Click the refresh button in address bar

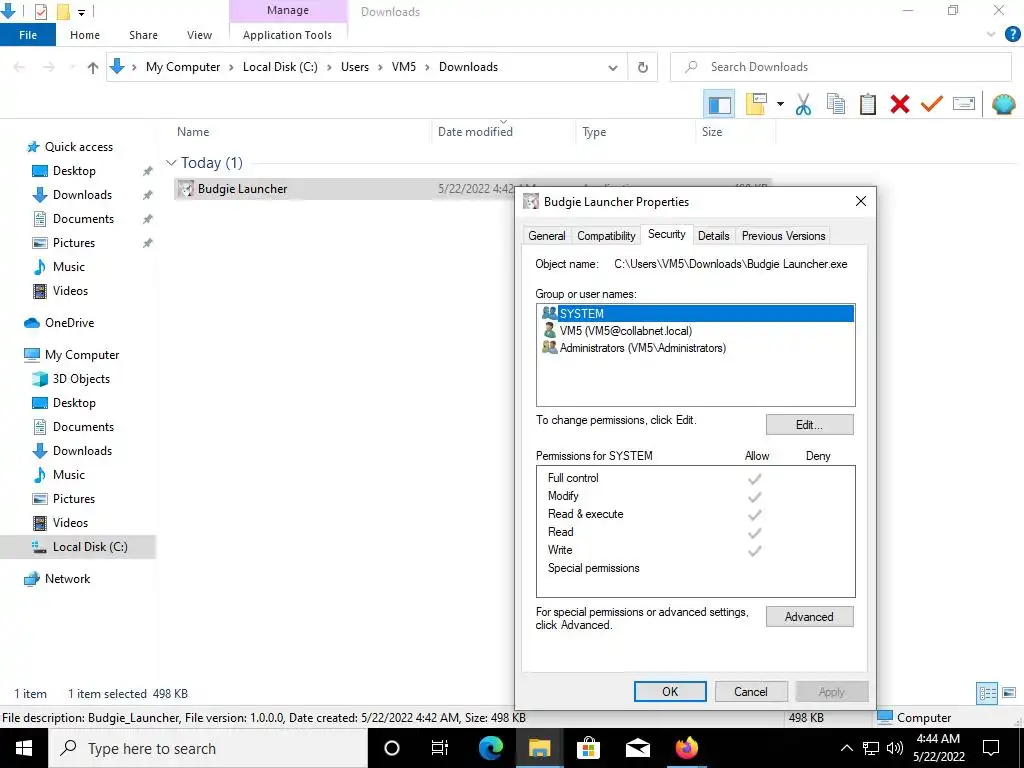click(x=643, y=67)
